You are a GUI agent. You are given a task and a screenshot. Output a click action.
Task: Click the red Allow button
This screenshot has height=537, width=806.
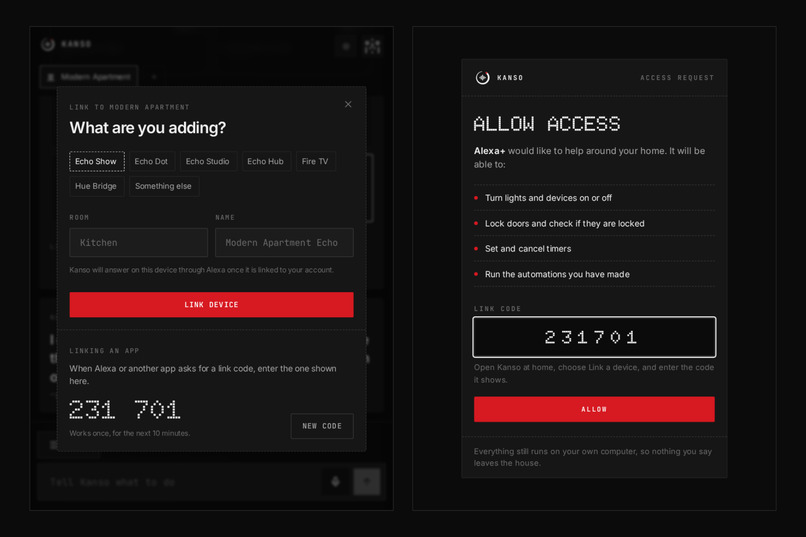594,409
